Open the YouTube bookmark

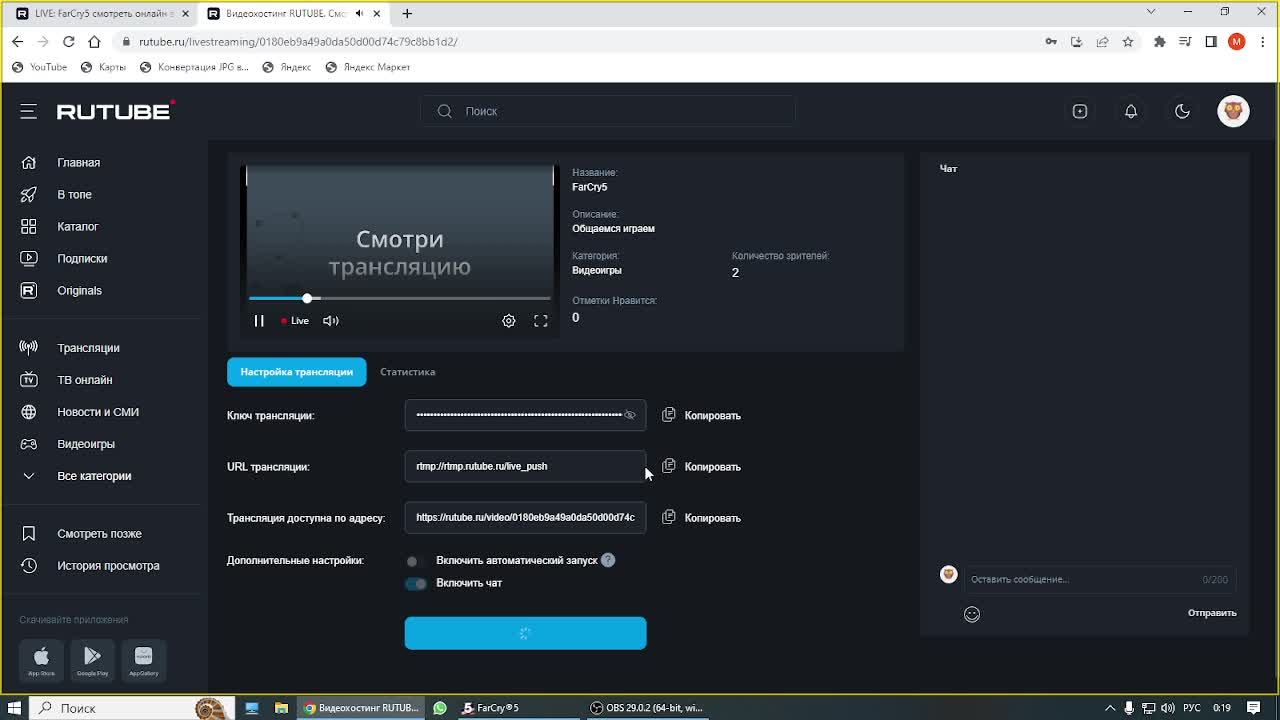40,67
